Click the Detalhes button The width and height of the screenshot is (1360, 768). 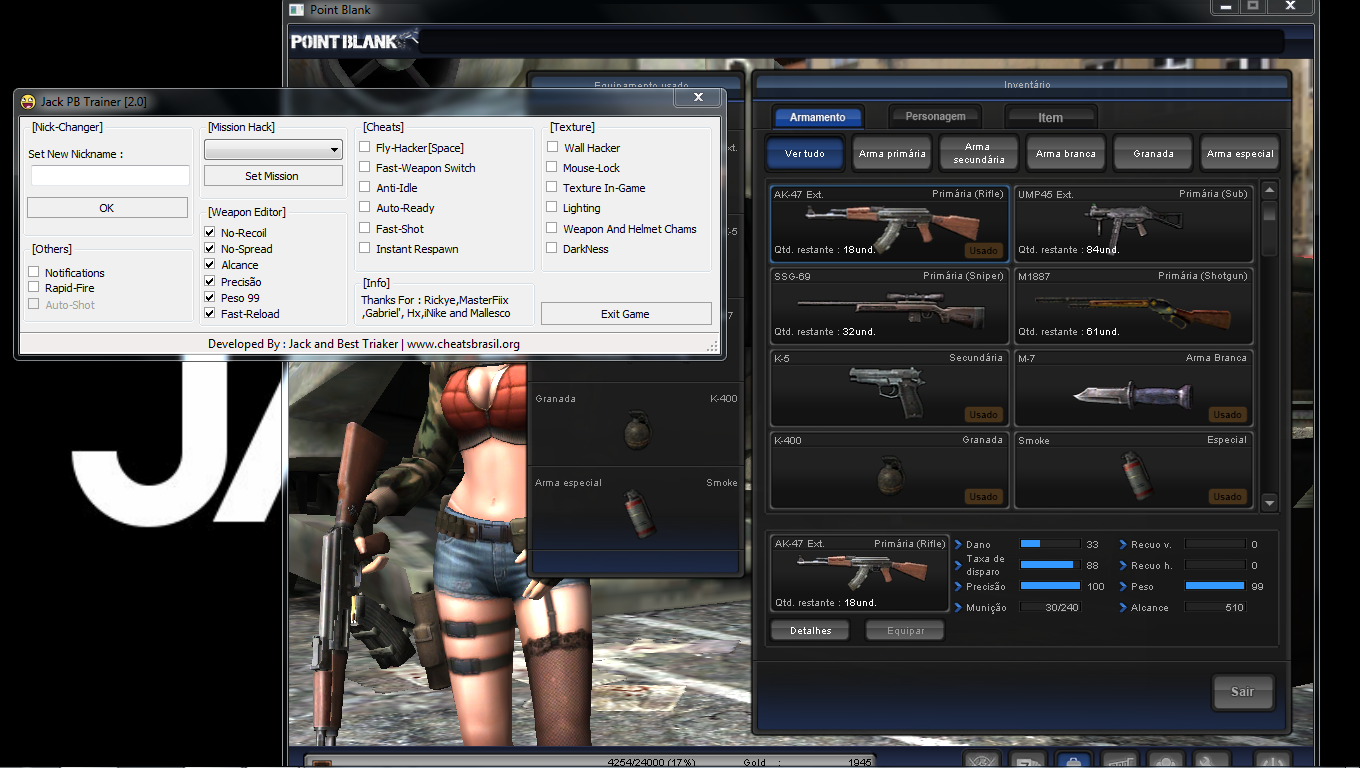pos(810,630)
